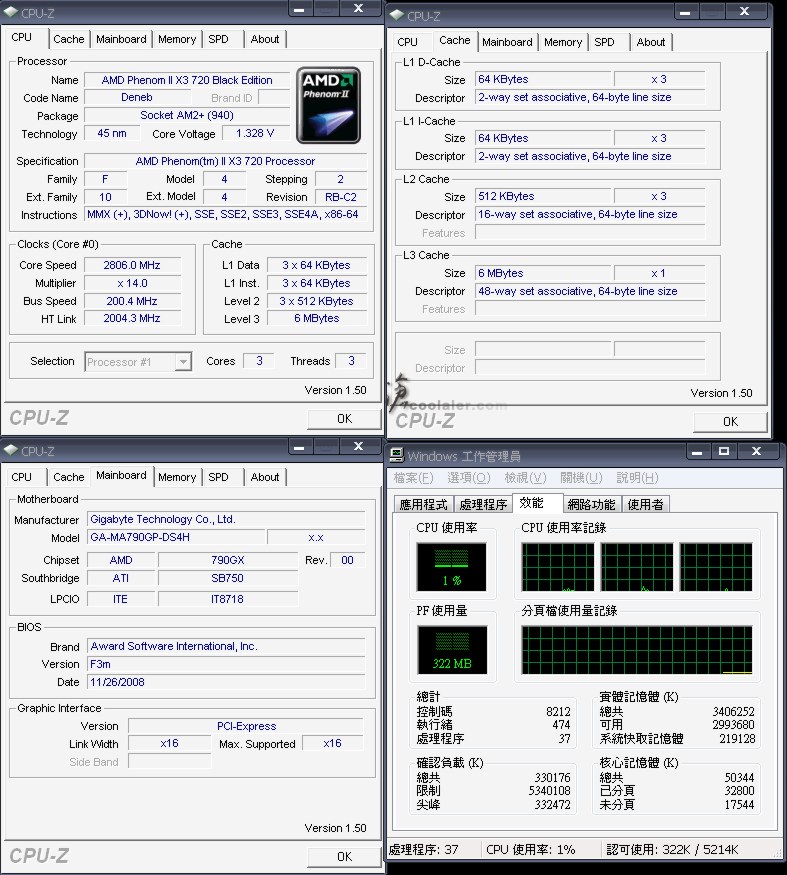Open About tab in bottom-left Mainboard window
The width and height of the screenshot is (787, 875).
point(265,477)
